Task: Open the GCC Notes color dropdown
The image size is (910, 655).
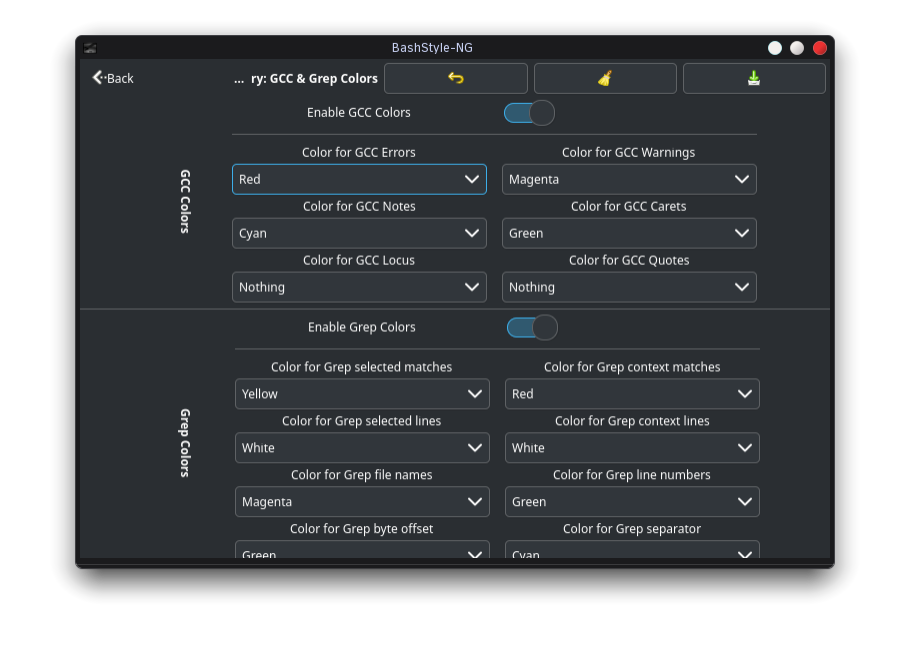Action: [359, 233]
